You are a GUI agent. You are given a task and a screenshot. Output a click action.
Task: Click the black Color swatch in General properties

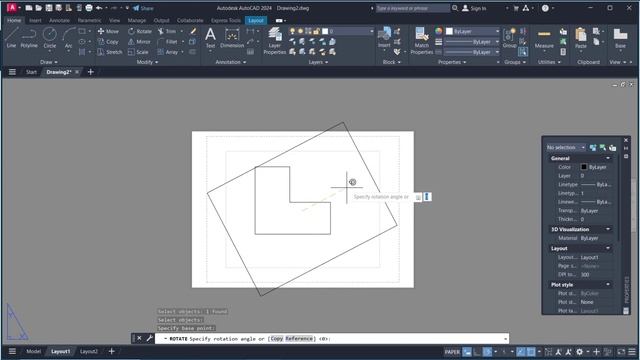pos(584,167)
